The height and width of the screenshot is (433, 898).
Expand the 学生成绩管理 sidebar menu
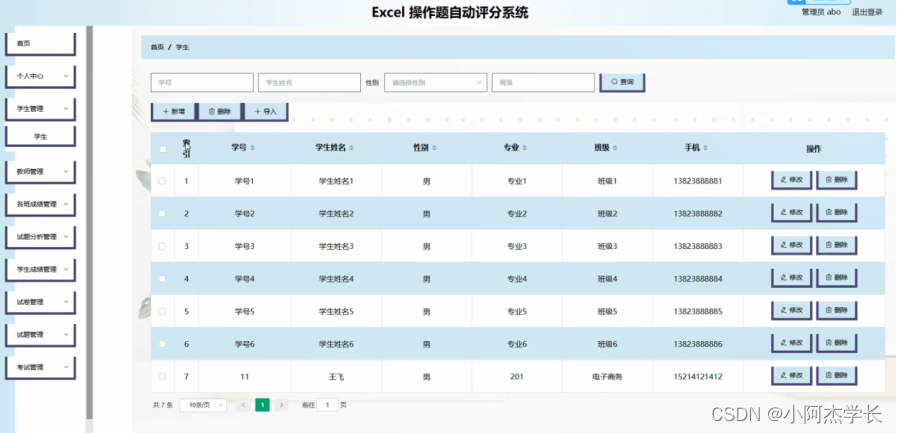pos(40,270)
